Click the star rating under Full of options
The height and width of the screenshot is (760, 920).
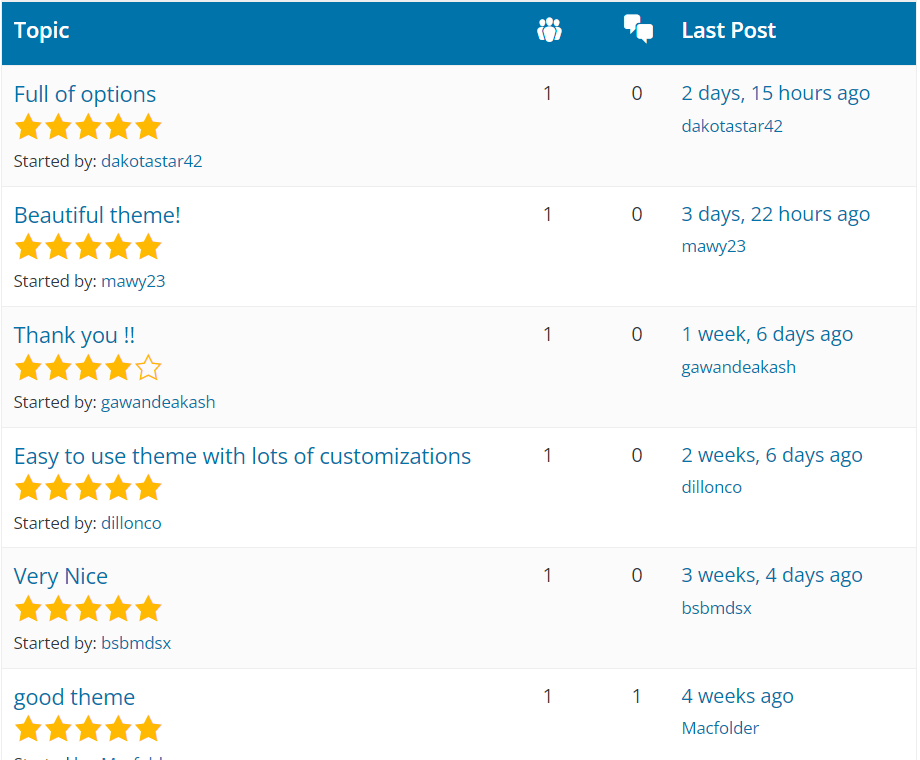[x=88, y=127]
